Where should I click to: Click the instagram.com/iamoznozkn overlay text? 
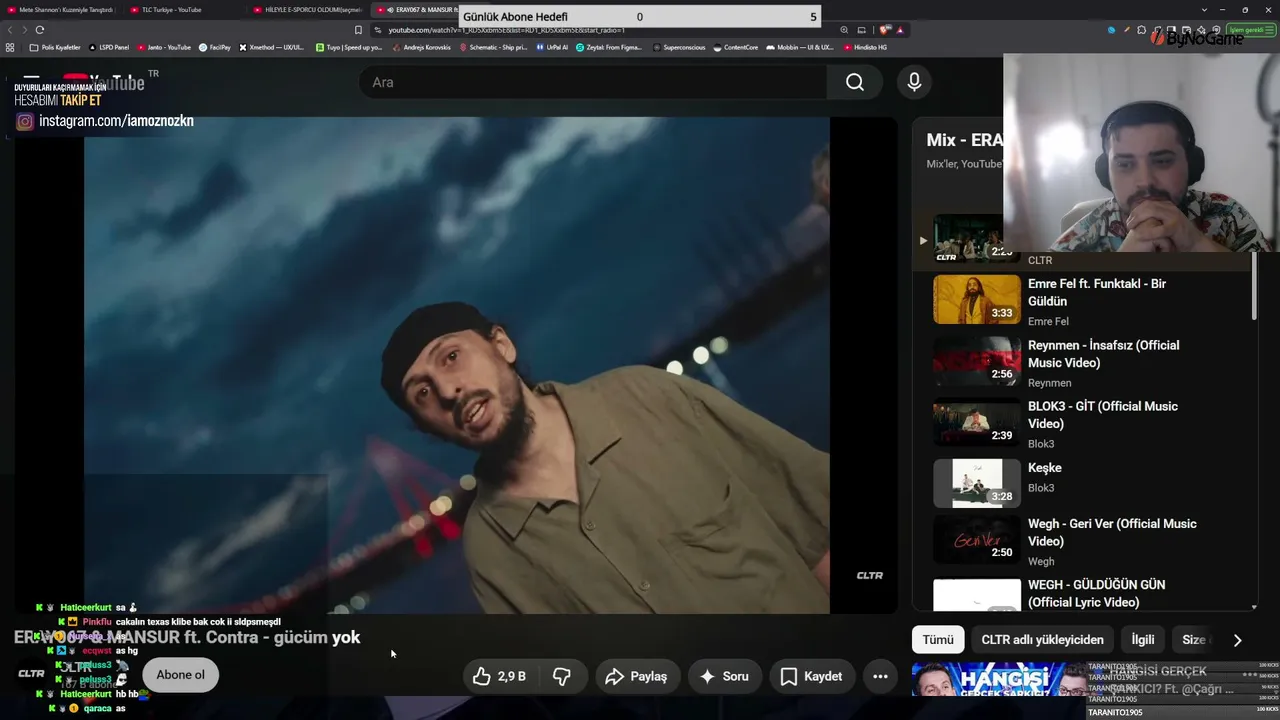116,121
